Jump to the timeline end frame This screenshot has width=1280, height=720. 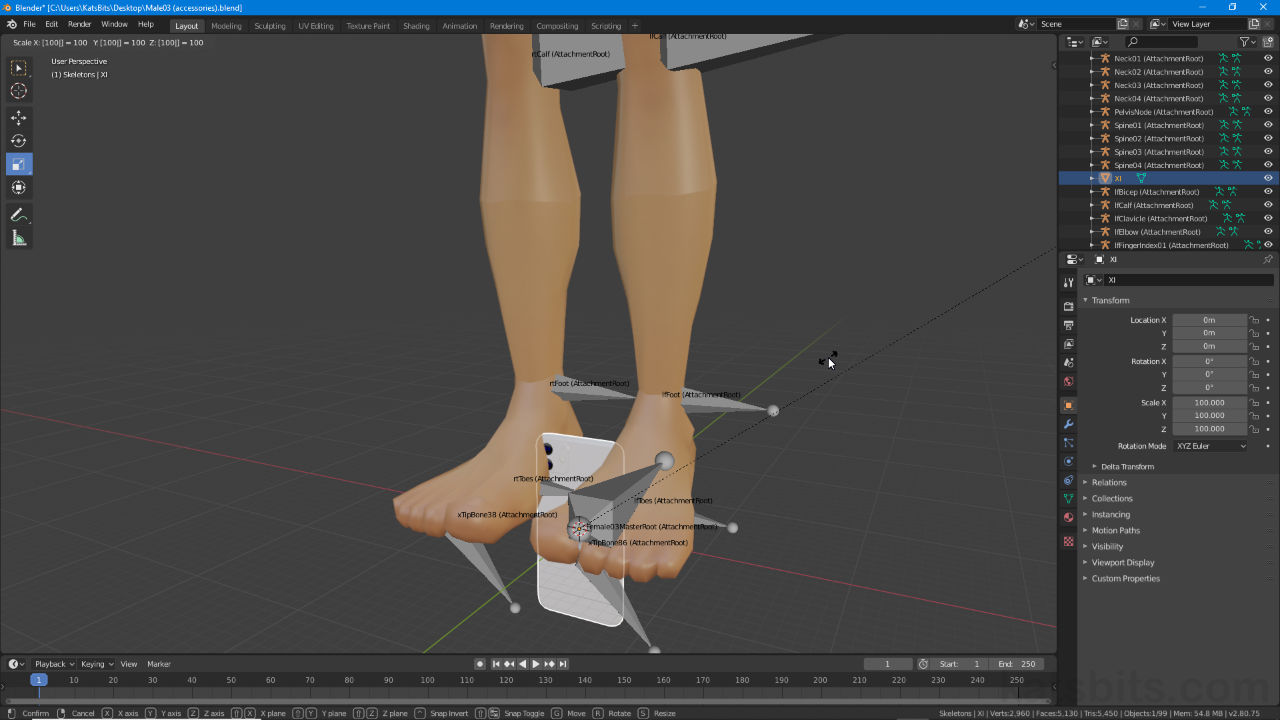[563, 664]
